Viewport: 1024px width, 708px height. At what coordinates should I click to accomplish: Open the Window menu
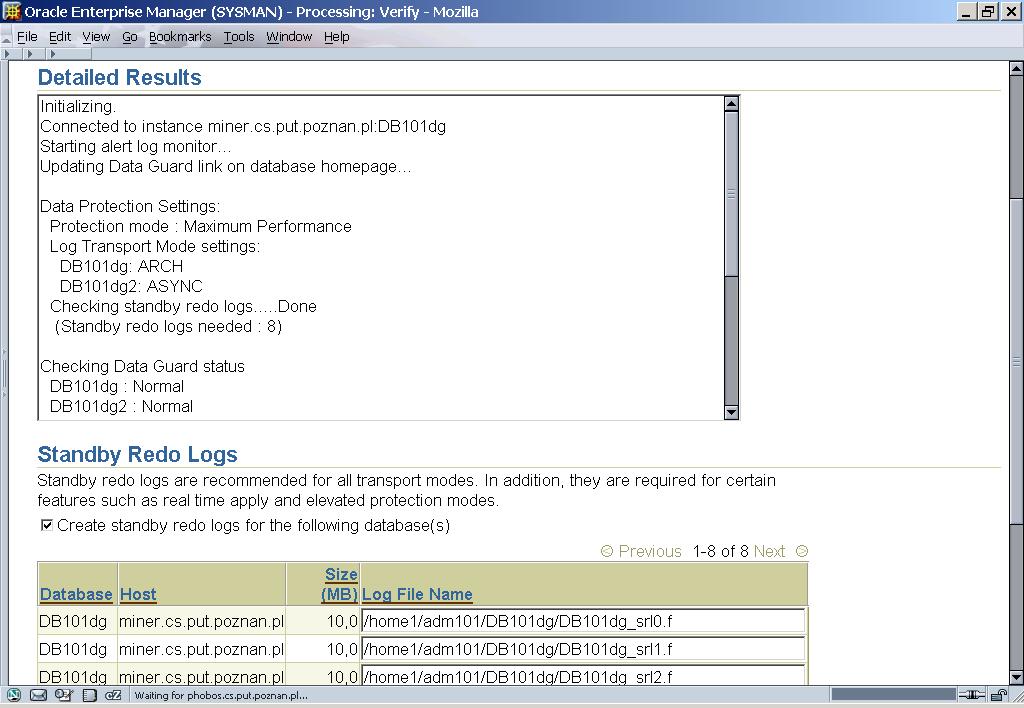[x=289, y=37]
